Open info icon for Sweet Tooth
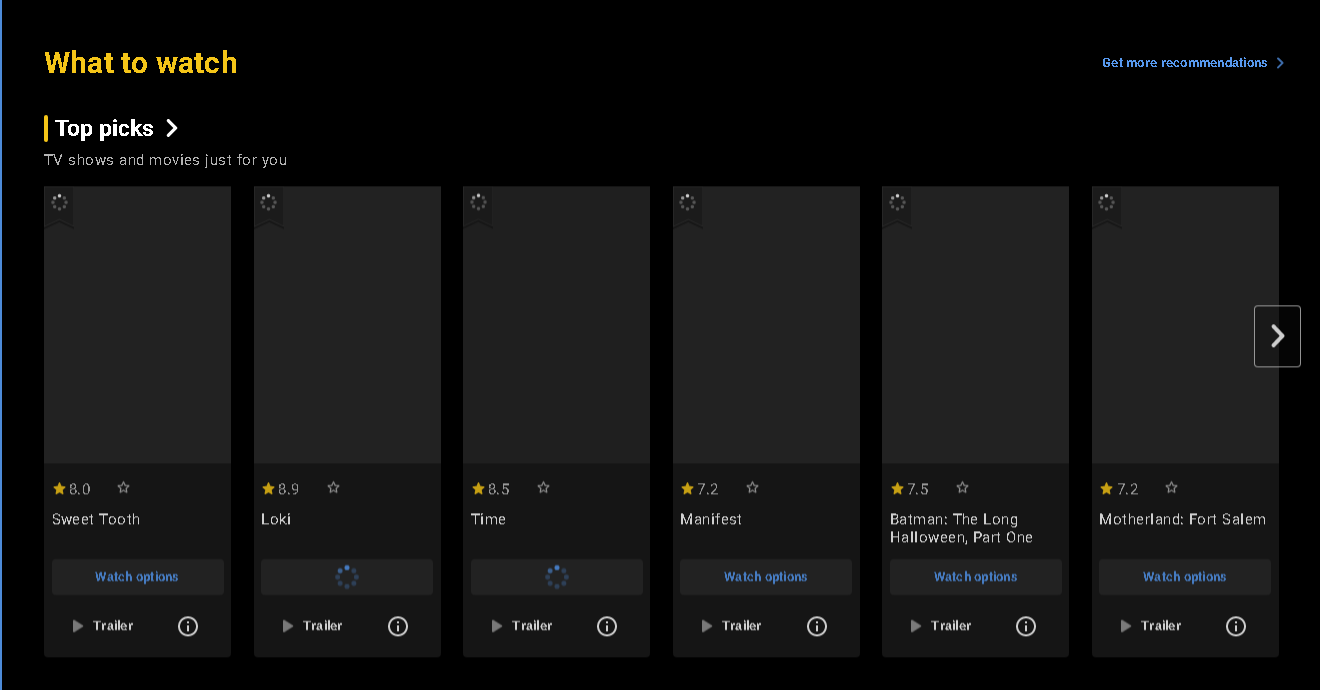 (x=188, y=626)
